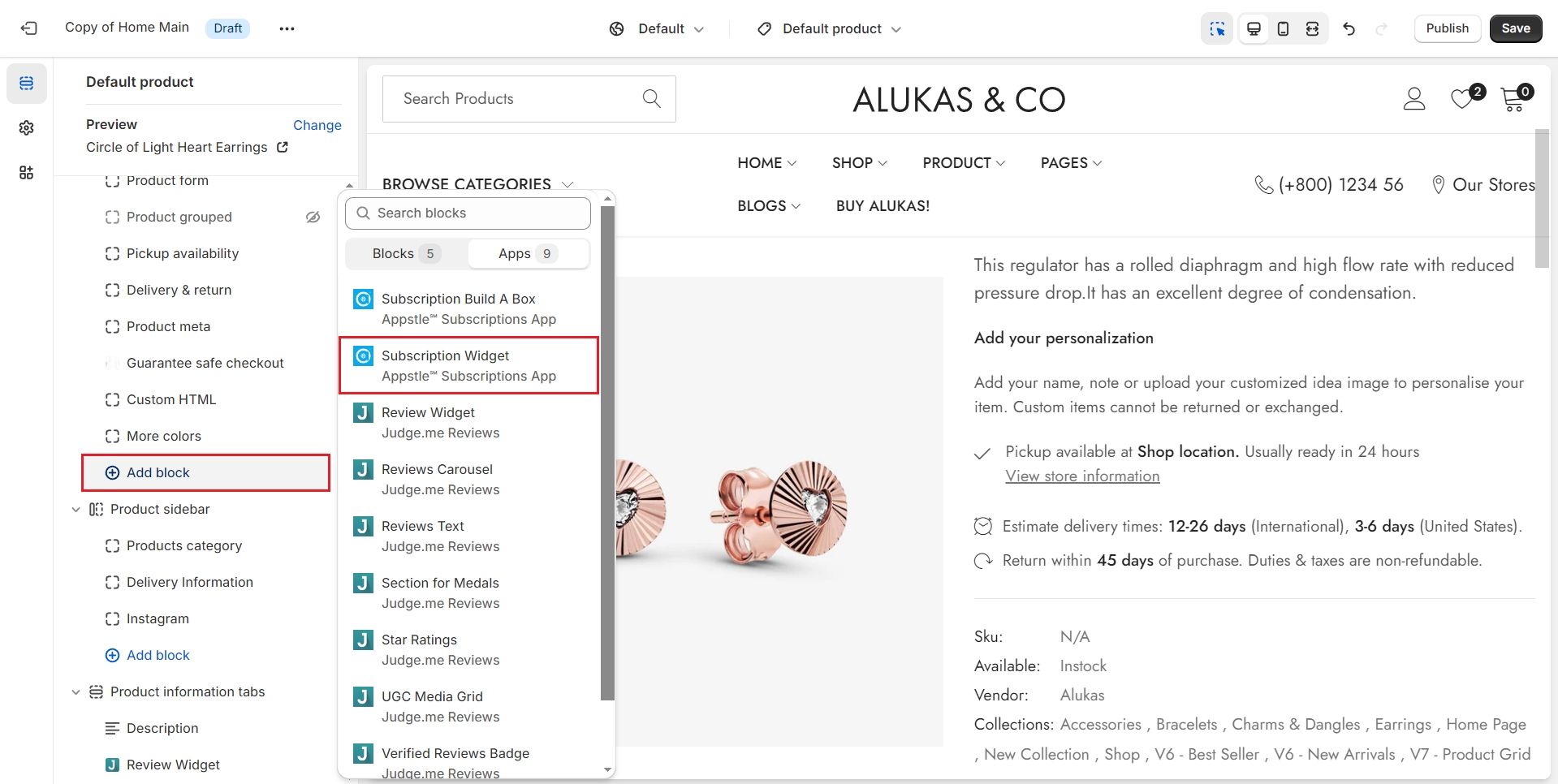Screen dimensions: 1558x784
Task: Open the theme settings gear icon
Action: coord(27,127)
